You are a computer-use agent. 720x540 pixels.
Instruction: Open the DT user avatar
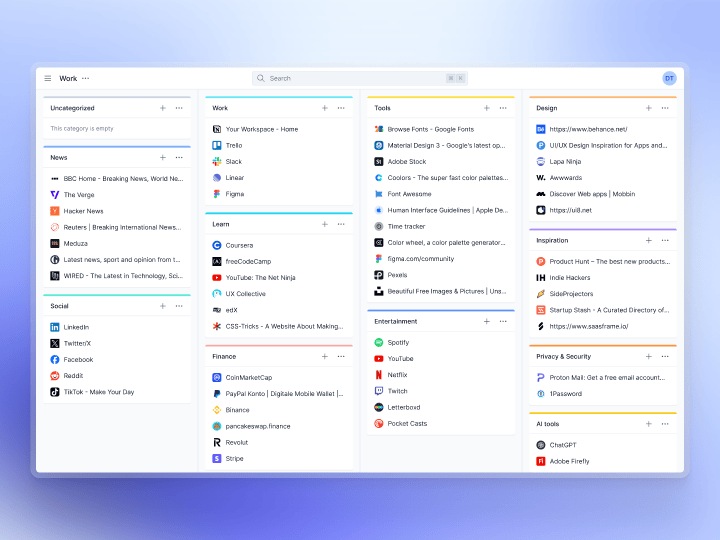tap(669, 79)
